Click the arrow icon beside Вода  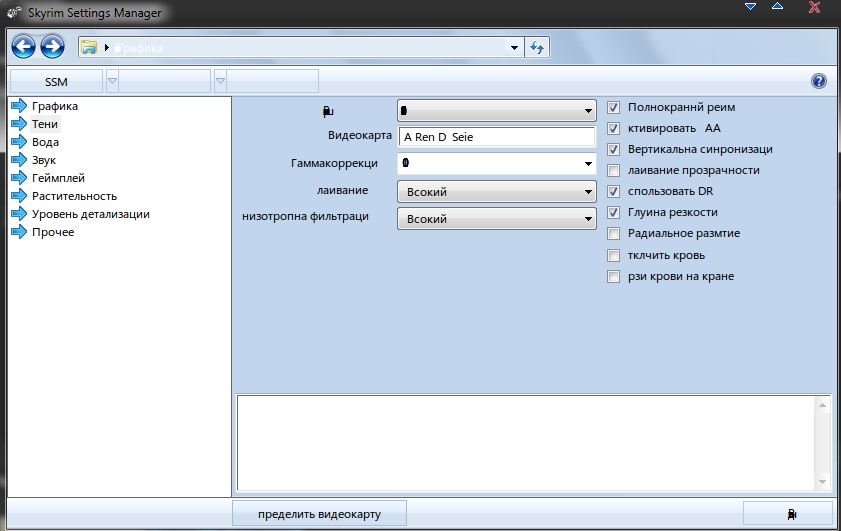19,142
